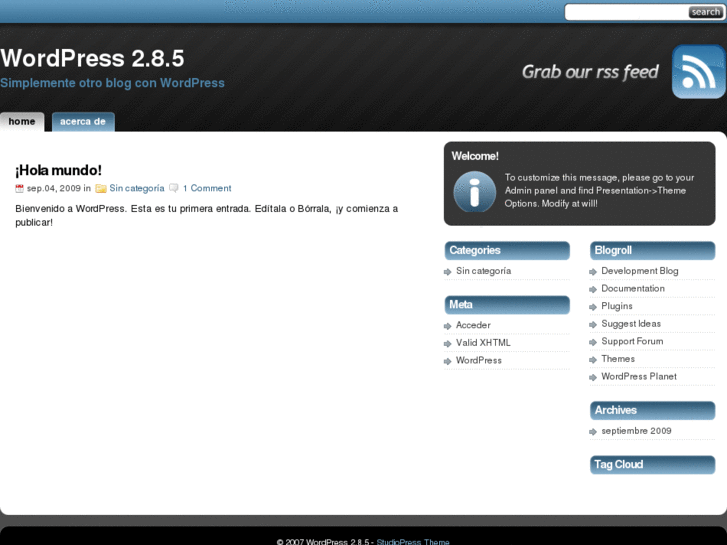The width and height of the screenshot is (727, 545).
Task: Click the blue info icon in Welcome box
Action: tap(474, 192)
